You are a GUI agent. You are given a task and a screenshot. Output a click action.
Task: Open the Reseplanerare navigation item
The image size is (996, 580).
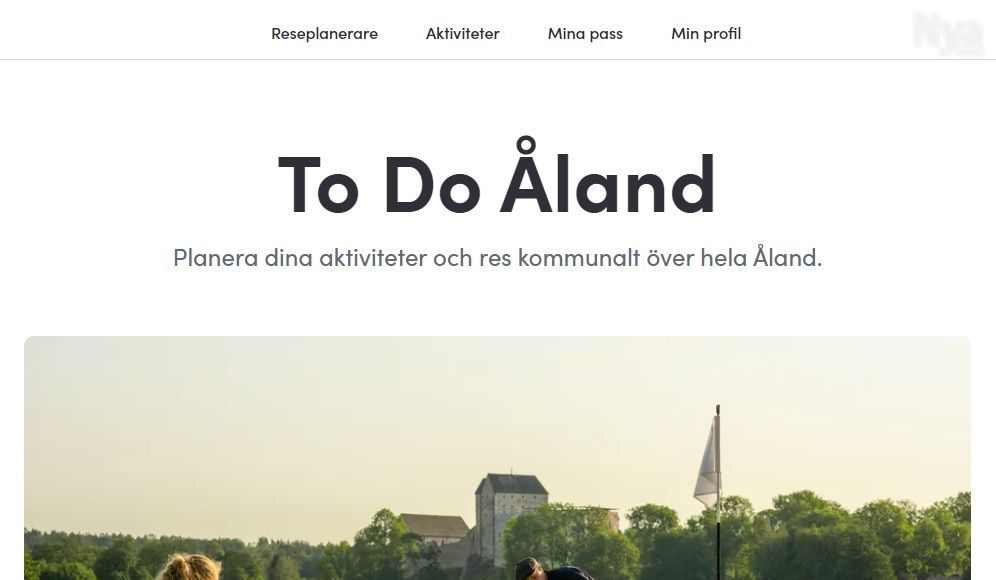coord(324,34)
